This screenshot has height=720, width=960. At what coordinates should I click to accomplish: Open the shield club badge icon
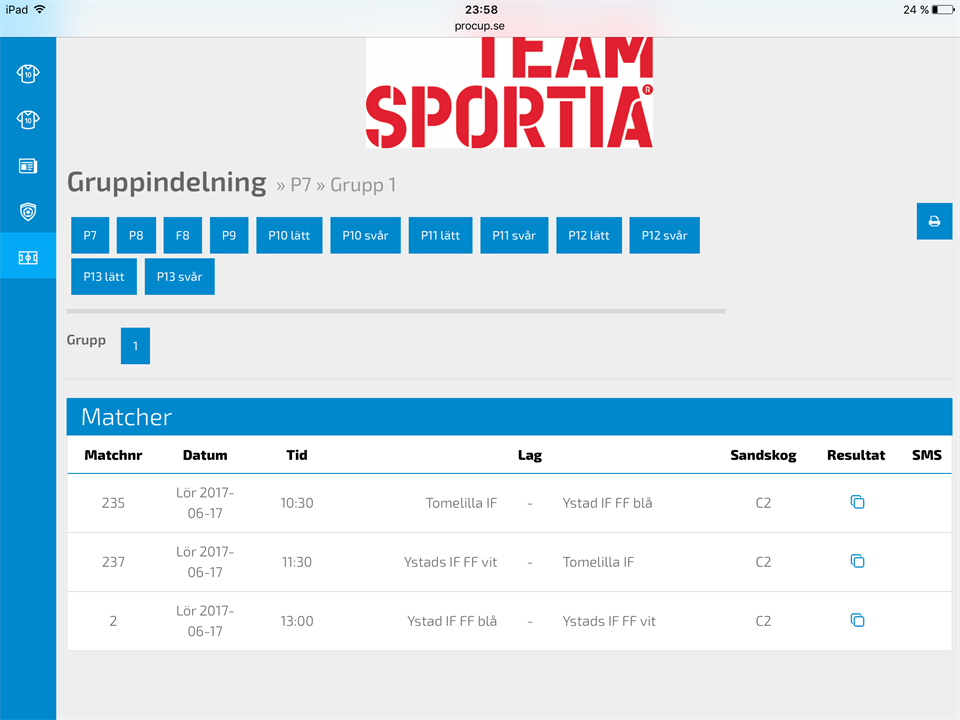coord(28,212)
